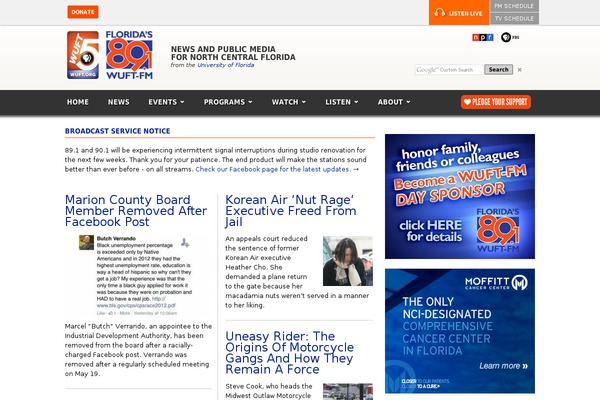This screenshot has width=600, height=400.
Task: Open Korean Air 'Nut Rage' Executive headline
Action: 290,211
